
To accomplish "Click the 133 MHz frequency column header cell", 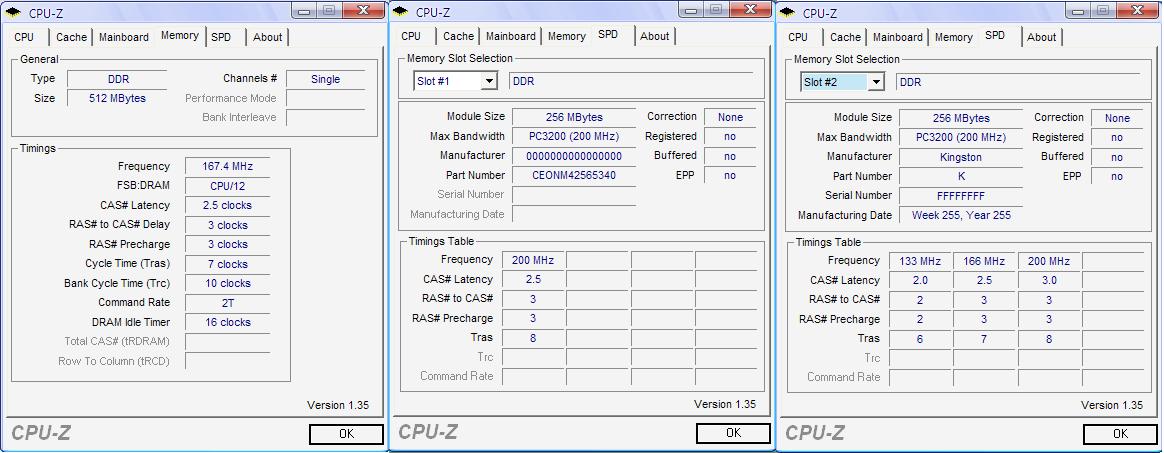I will [920, 261].
